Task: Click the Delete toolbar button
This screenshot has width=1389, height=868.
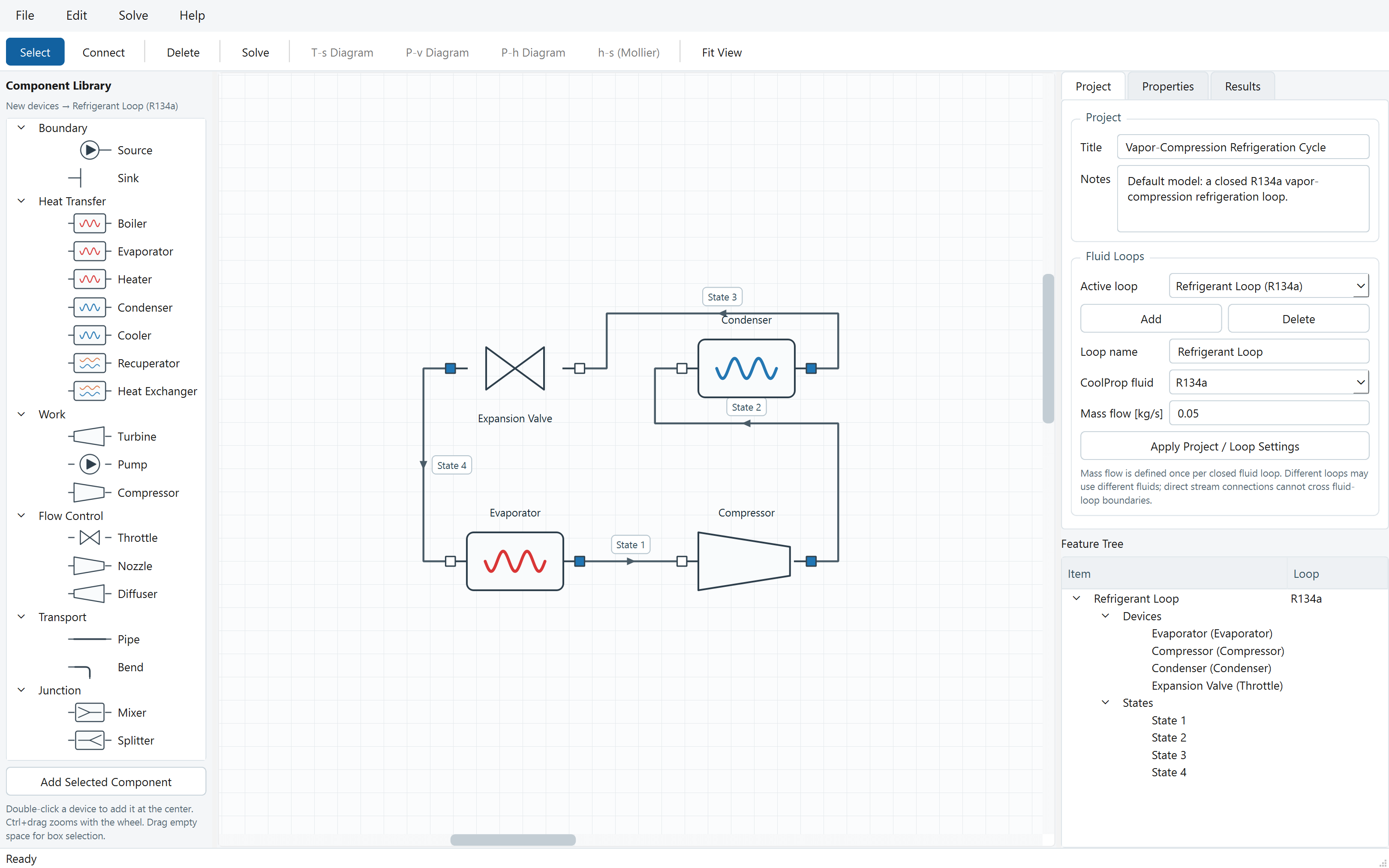Action: click(x=183, y=52)
